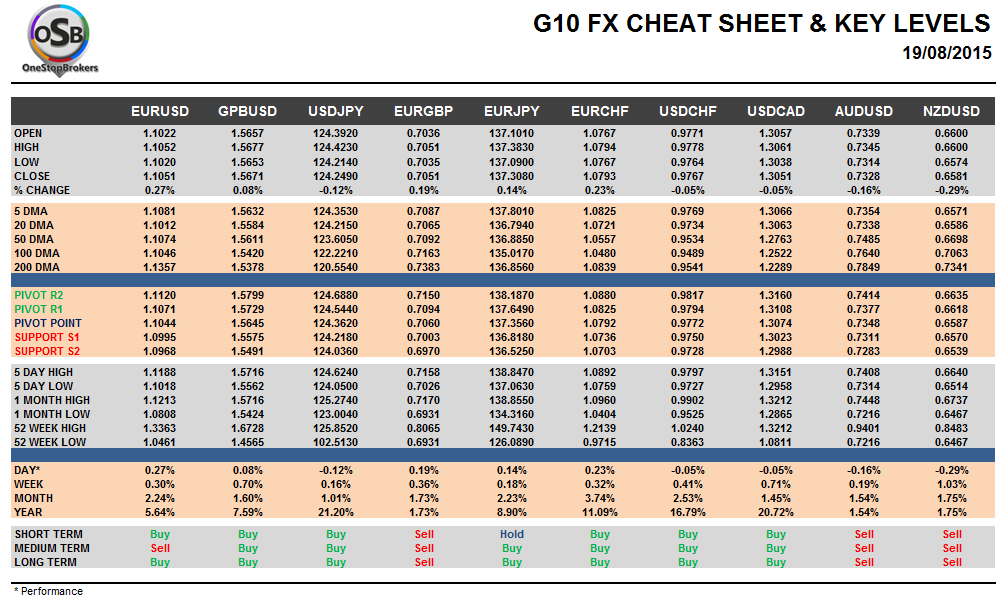The width and height of the screenshot is (1004, 608).
Task: Select the NZDUSD column header
Action: [x=952, y=111]
